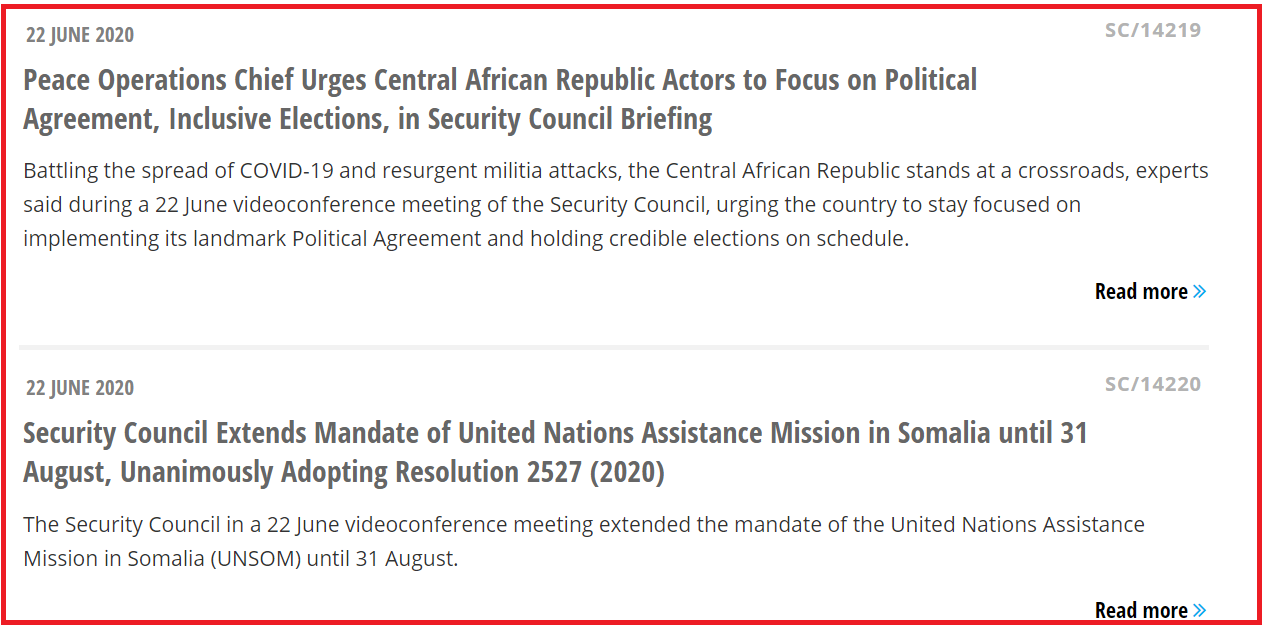Open the Somalia Assistance Mission mandate headline

click(x=555, y=452)
